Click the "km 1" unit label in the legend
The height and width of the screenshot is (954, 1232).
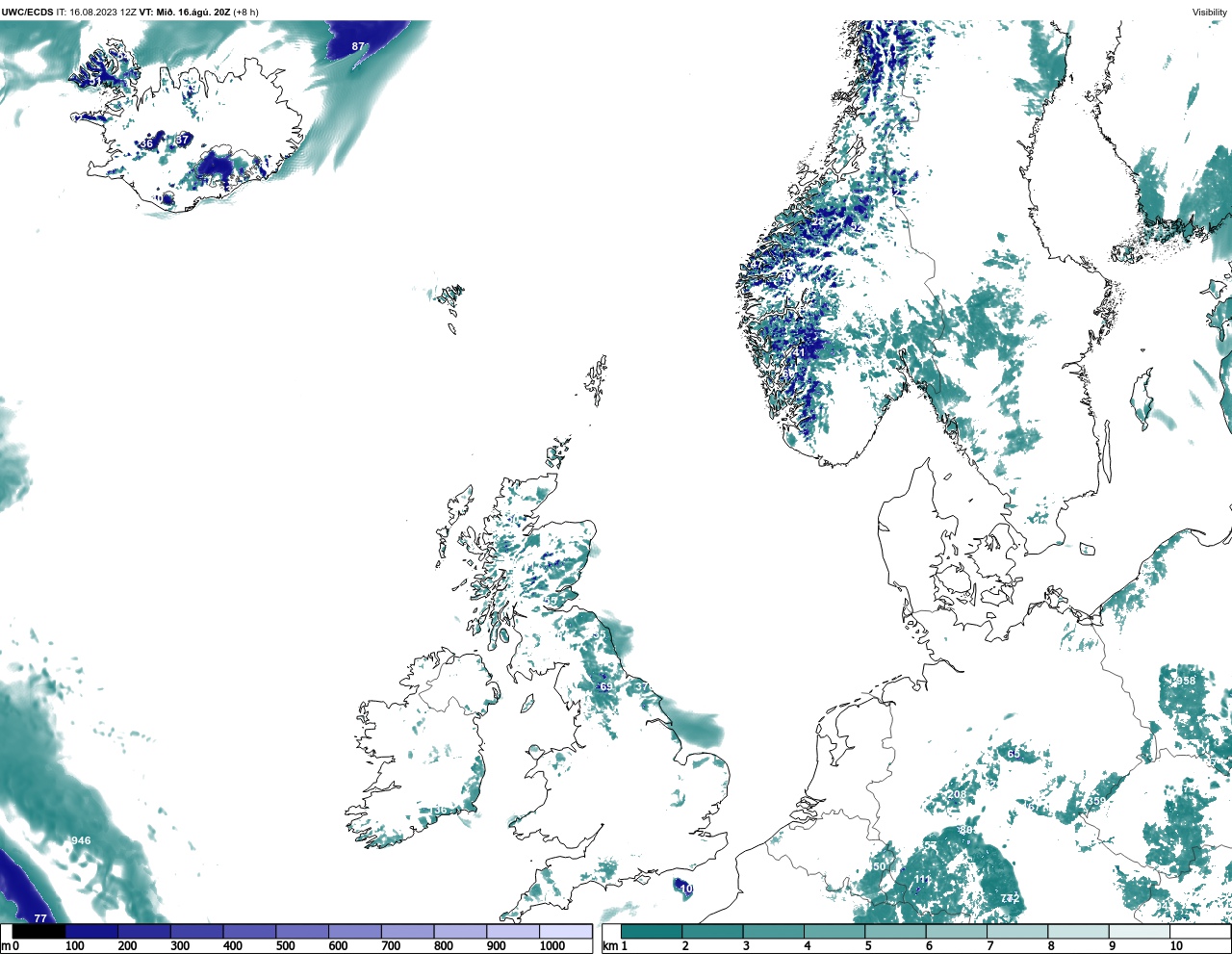tap(615, 946)
